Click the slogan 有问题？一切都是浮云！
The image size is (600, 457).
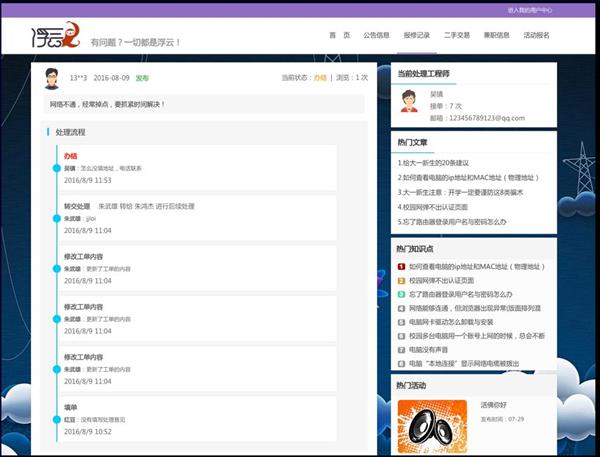coord(135,42)
